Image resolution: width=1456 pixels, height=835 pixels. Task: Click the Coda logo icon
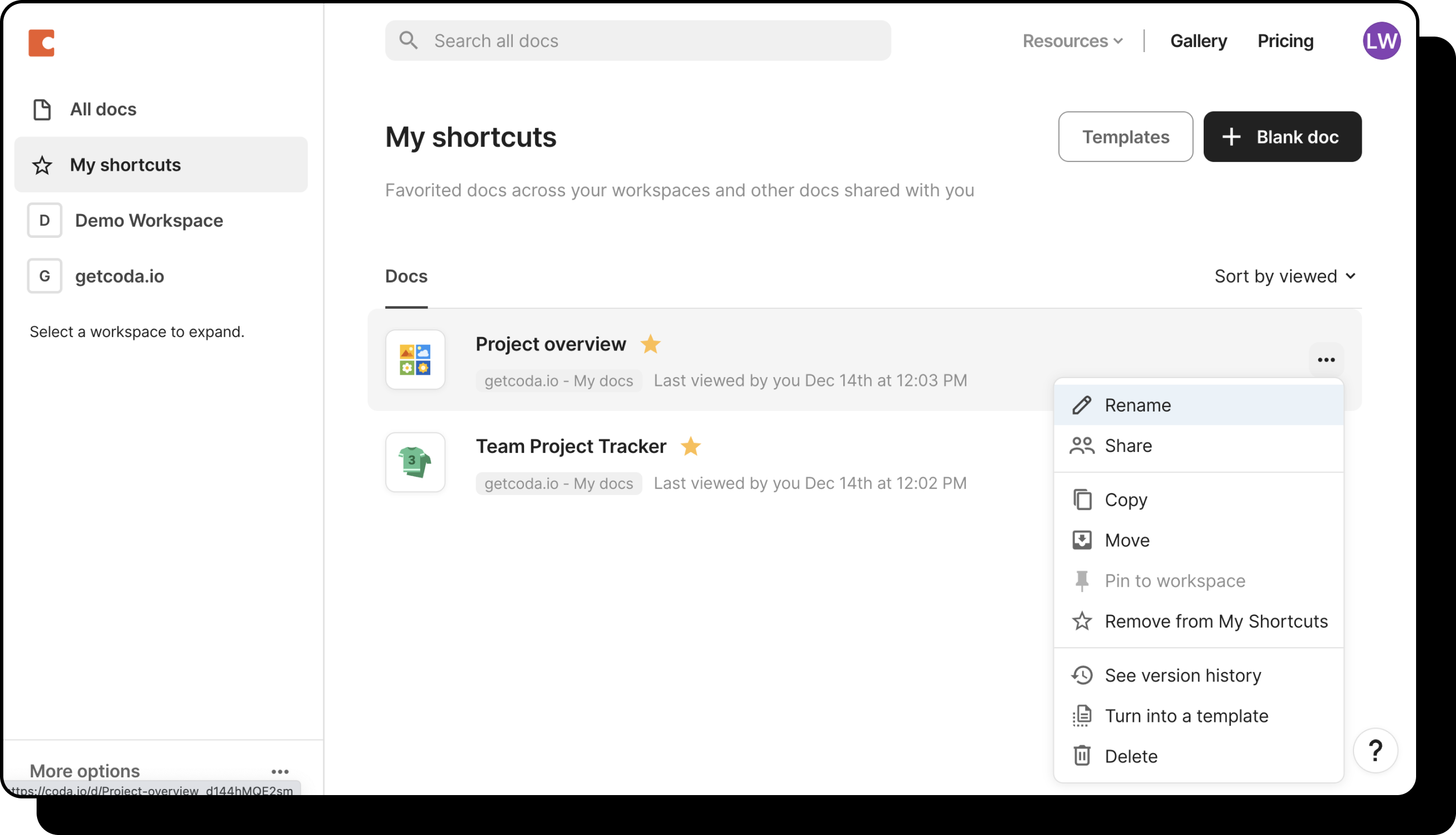(x=41, y=43)
